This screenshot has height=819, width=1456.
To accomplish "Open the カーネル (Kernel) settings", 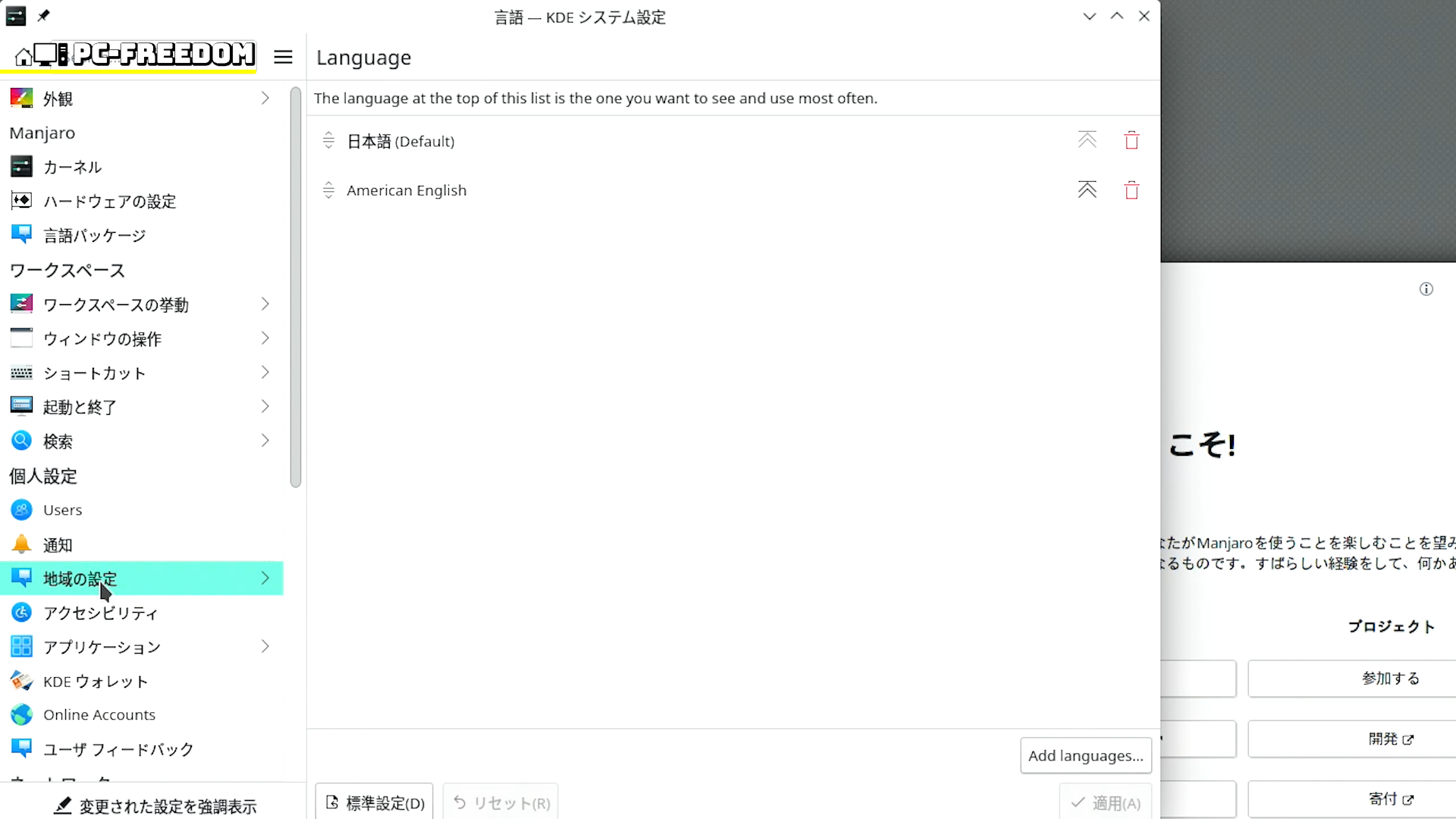I will click(x=72, y=167).
